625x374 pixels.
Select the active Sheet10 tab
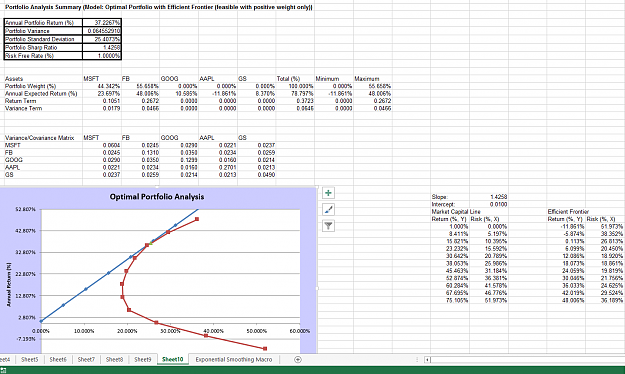tap(173, 359)
